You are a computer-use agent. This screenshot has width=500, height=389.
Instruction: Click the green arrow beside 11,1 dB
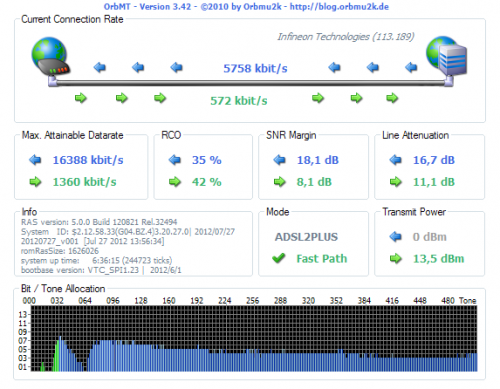pyautogui.click(x=395, y=182)
